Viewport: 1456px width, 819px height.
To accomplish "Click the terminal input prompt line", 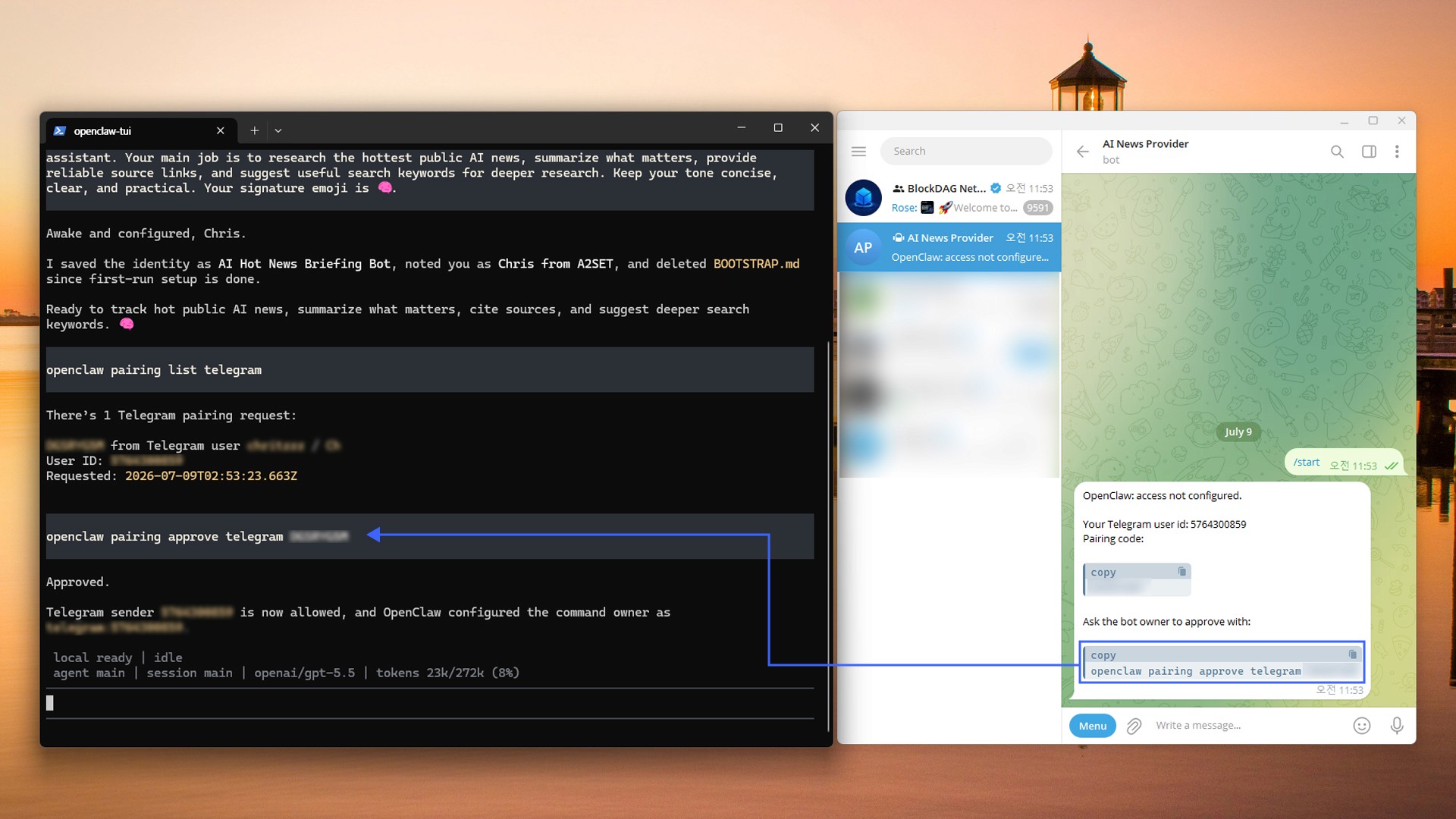I will (430, 703).
